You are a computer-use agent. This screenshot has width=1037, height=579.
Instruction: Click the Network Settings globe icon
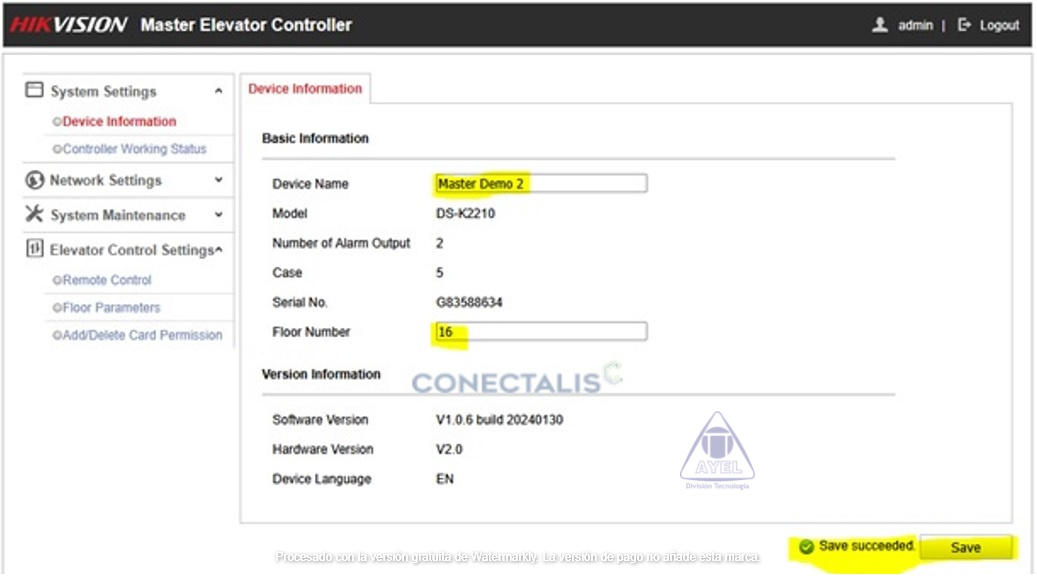point(34,180)
